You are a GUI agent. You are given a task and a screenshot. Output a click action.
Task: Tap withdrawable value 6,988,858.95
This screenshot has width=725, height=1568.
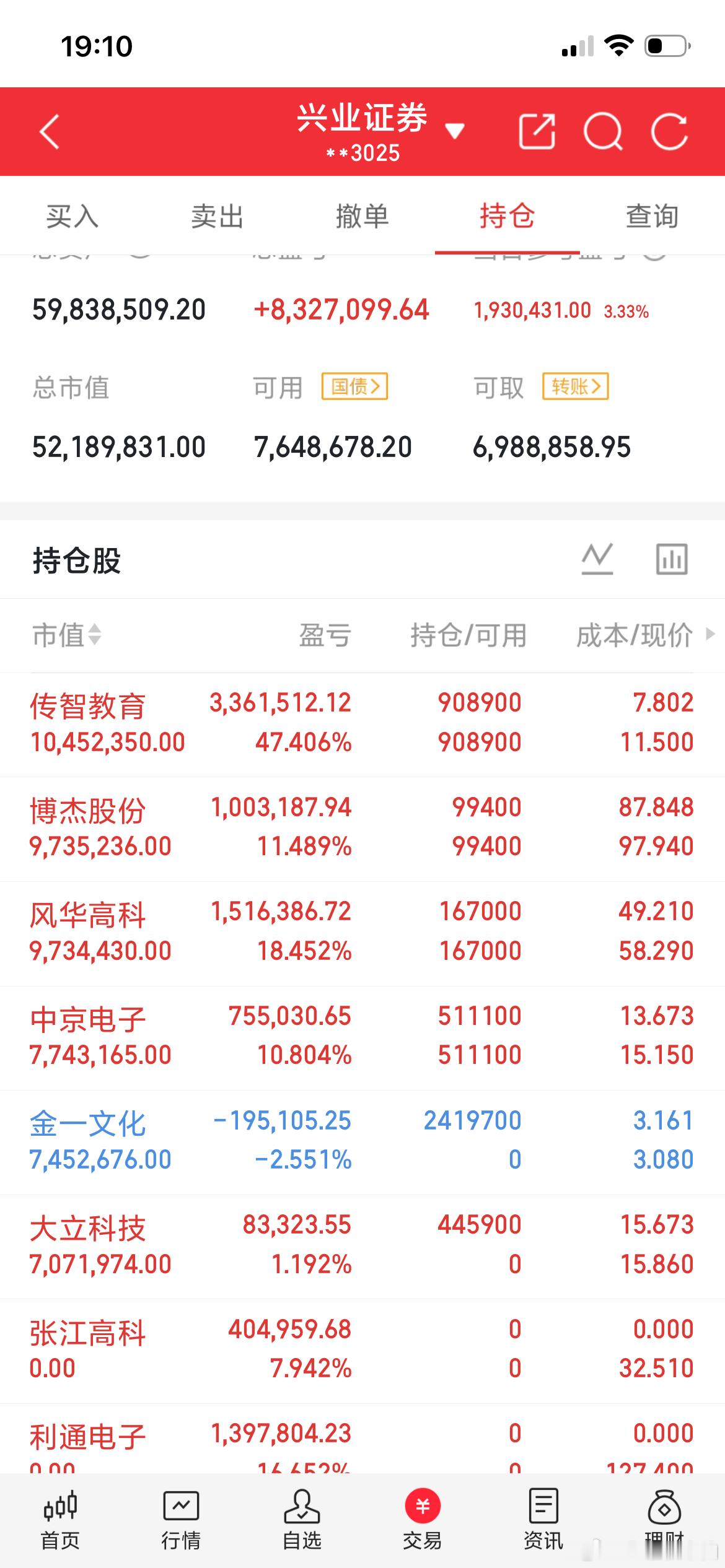[x=551, y=447]
